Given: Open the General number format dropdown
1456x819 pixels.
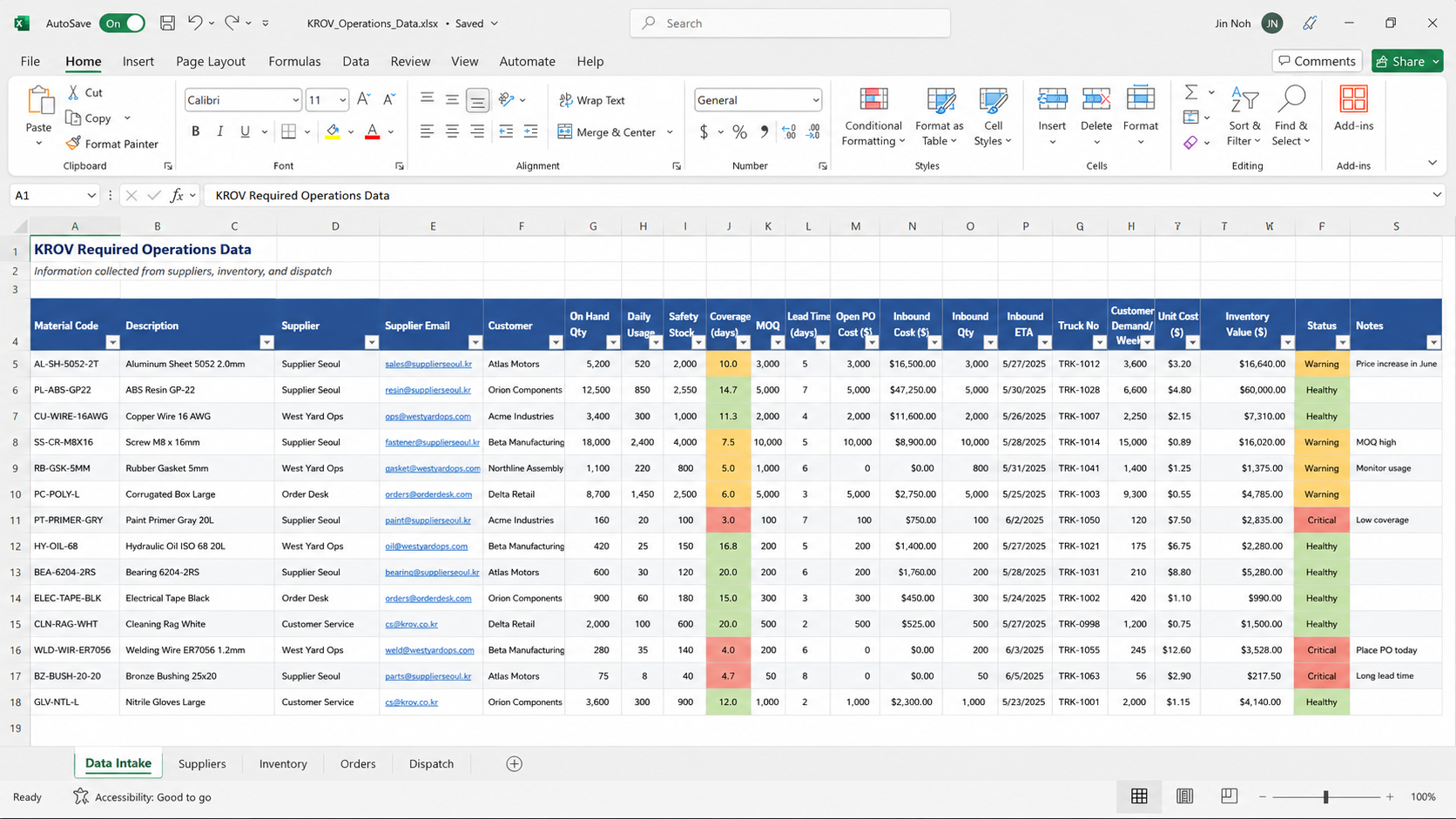Looking at the screenshot, I should point(815,100).
